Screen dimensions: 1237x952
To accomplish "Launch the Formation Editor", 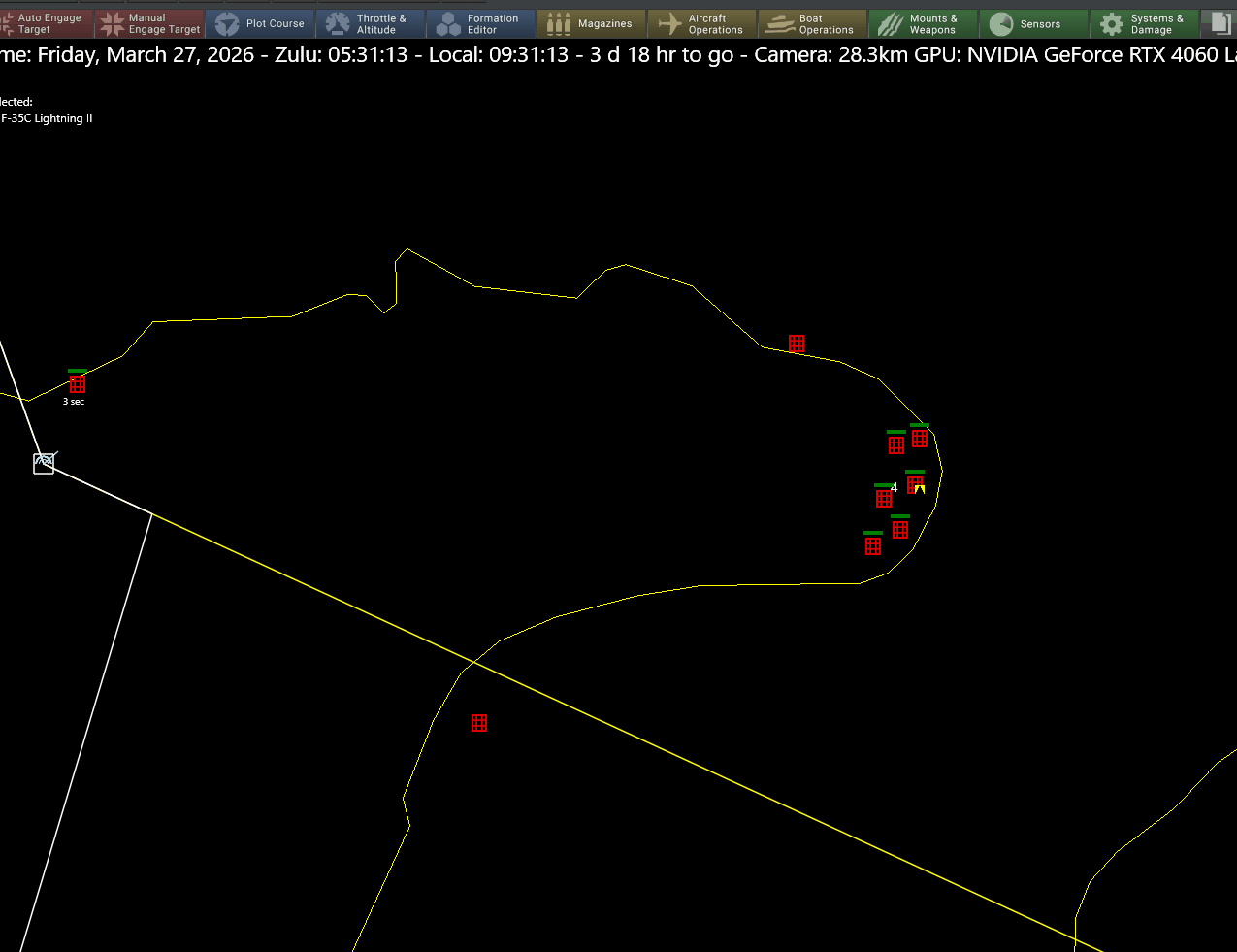I will [x=481, y=23].
